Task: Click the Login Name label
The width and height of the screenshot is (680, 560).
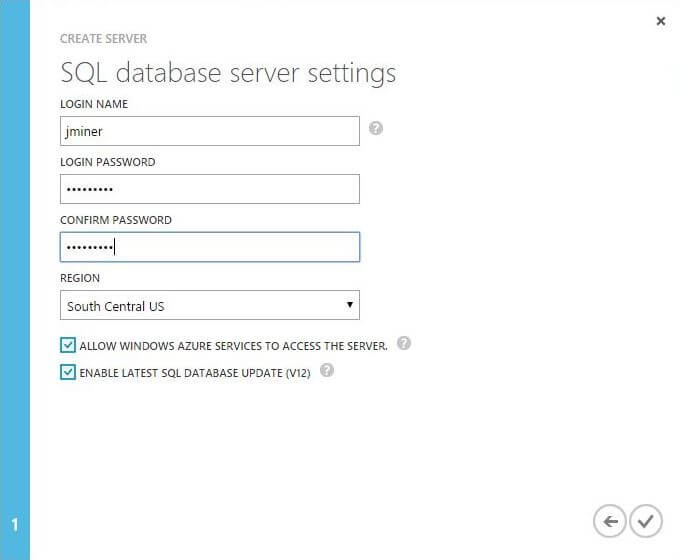Action: [94, 104]
